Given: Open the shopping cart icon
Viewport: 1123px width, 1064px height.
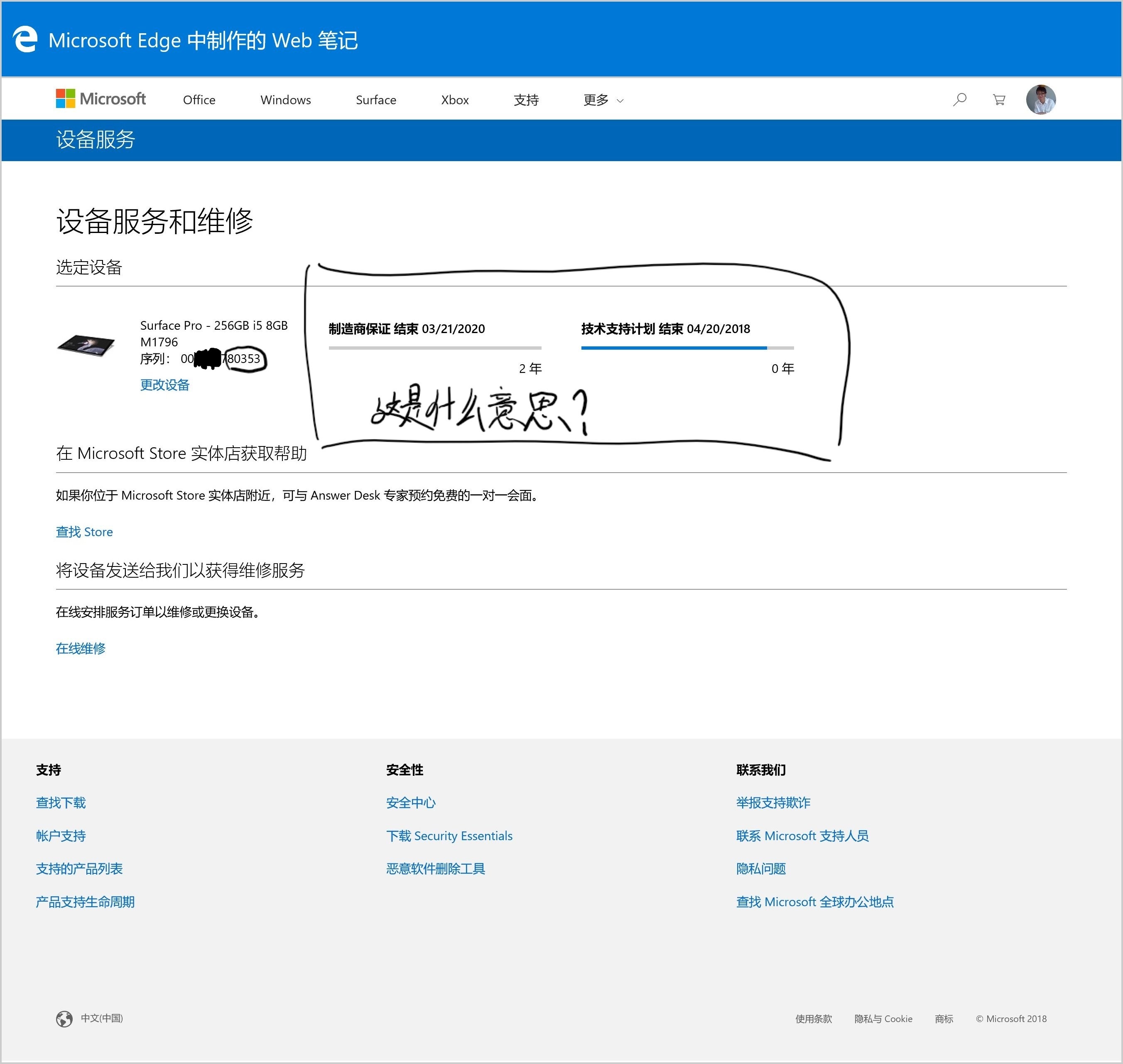Looking at the screenshot, I should tap(999, 100).
